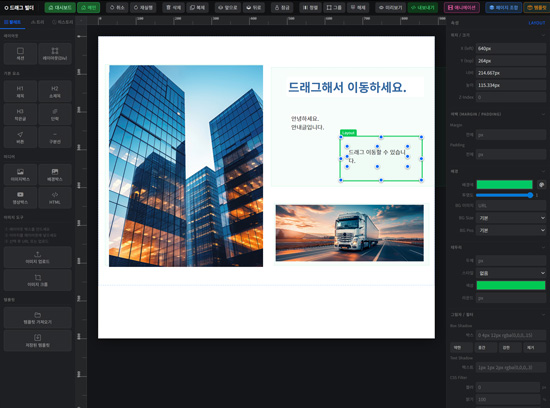Add a 영상박스 video box

[20, 198]
